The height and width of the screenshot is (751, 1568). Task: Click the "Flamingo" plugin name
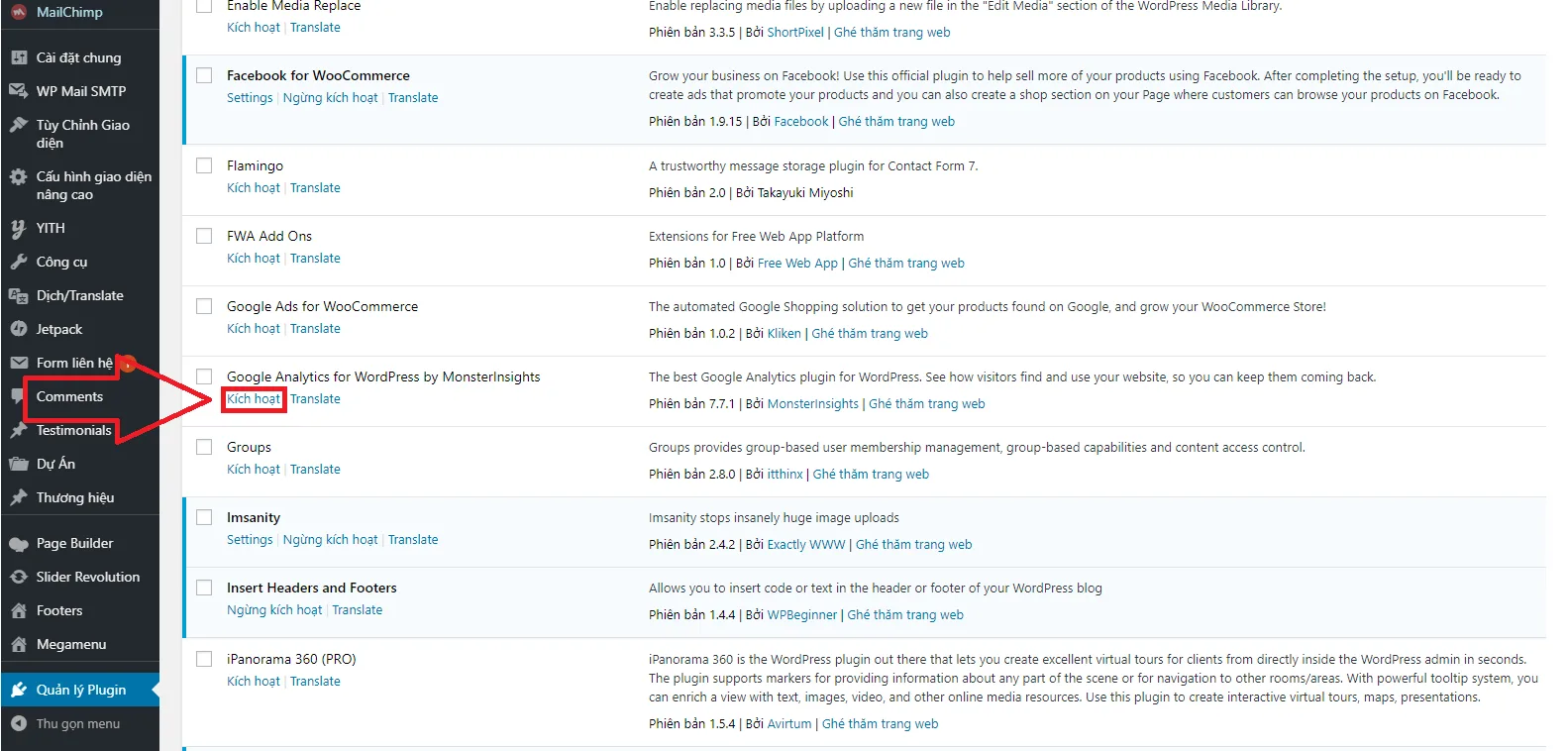point(255,165)
